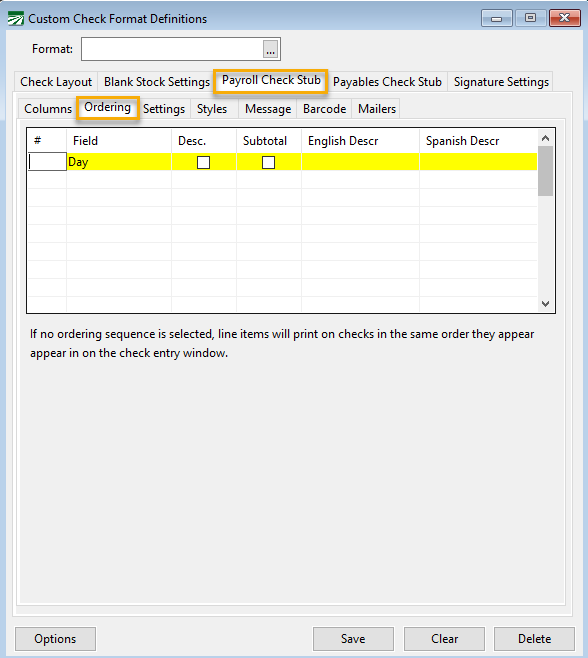Screen dimensions: 588x658
Task: Open the Format lookup ellipsis button
Action: [271, 49]
